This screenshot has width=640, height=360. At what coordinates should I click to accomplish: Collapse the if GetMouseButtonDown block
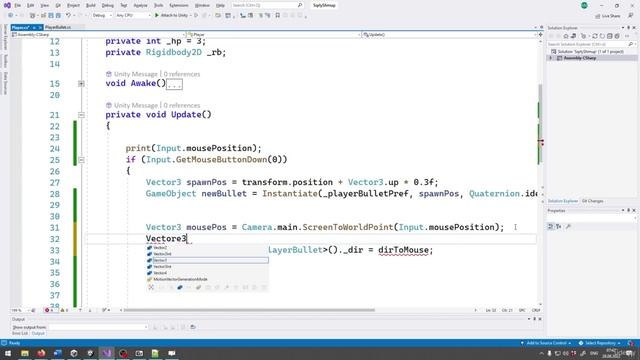point(81,160)
